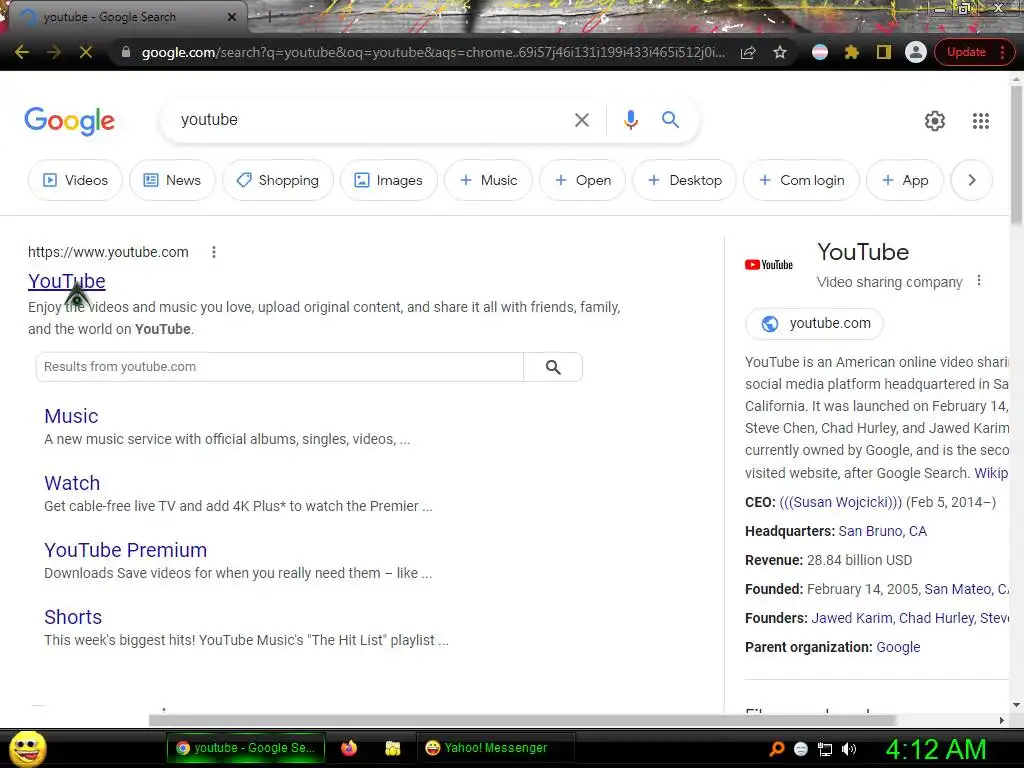Clear the search query with X
Screen dimensions: 1024x768
581,120
